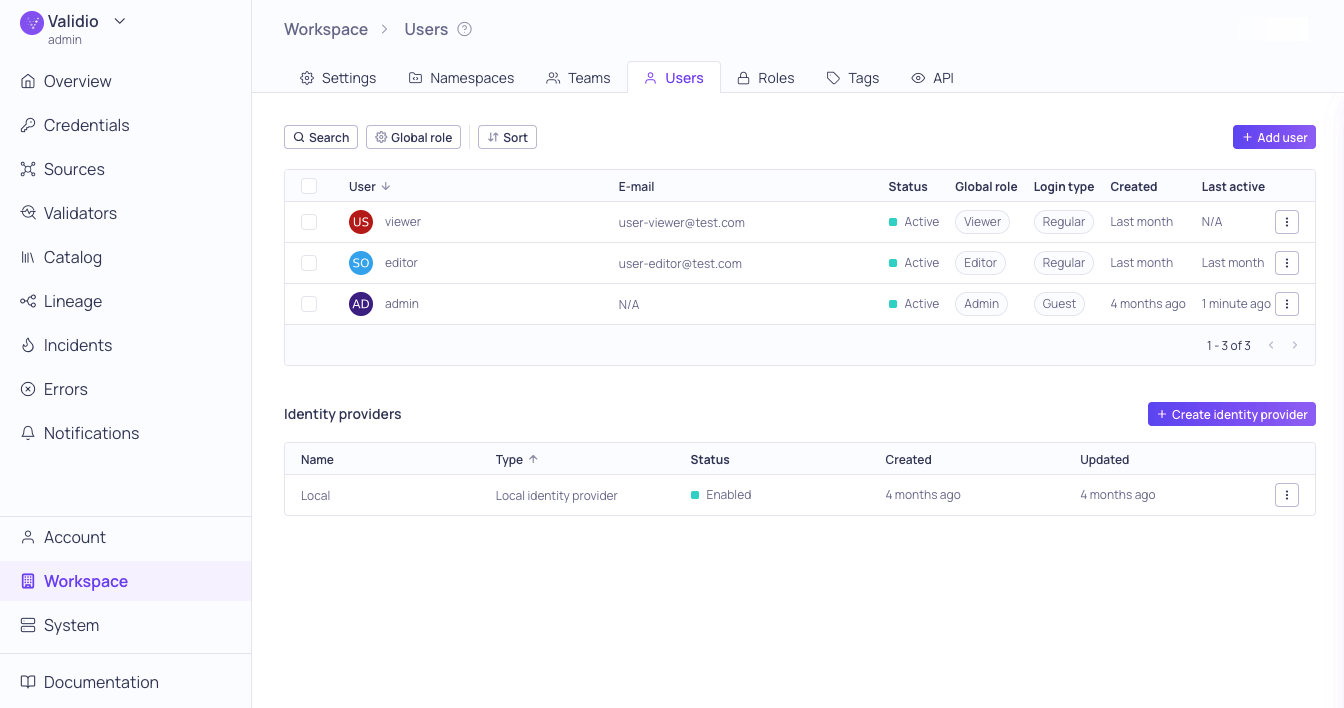Switch to the Settings tab
Viewport: 1344px width, 708px height.
tap(338, 78)
